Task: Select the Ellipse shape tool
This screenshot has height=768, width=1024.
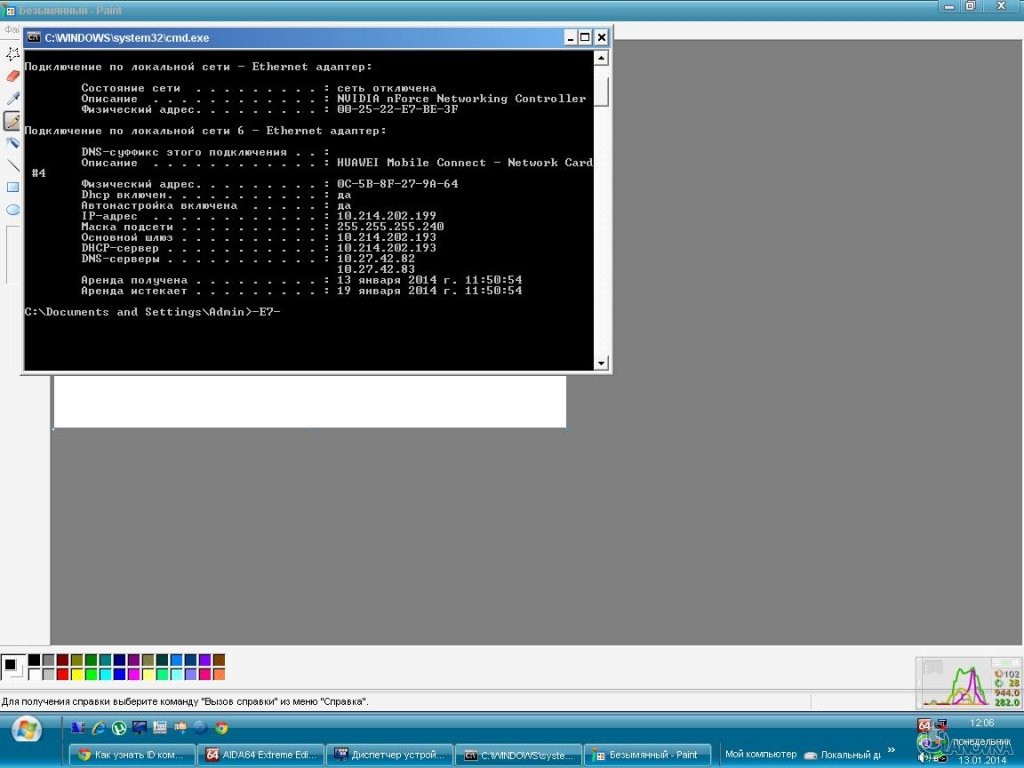Action: point(12,210)
